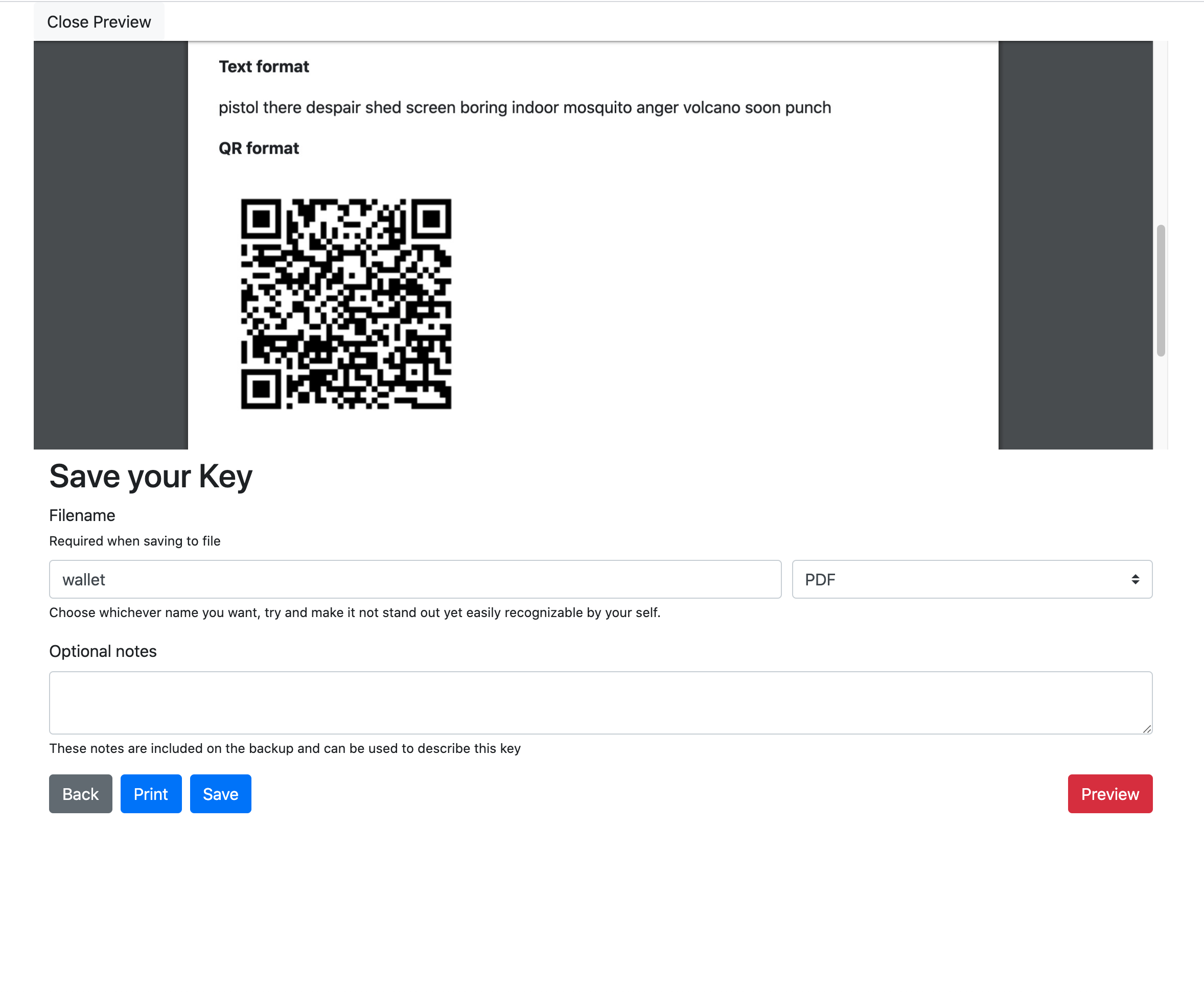Click the QR code image in preview
Image resolution: width=1204 pixels, height=992 pixels.
tap(346, 304)
